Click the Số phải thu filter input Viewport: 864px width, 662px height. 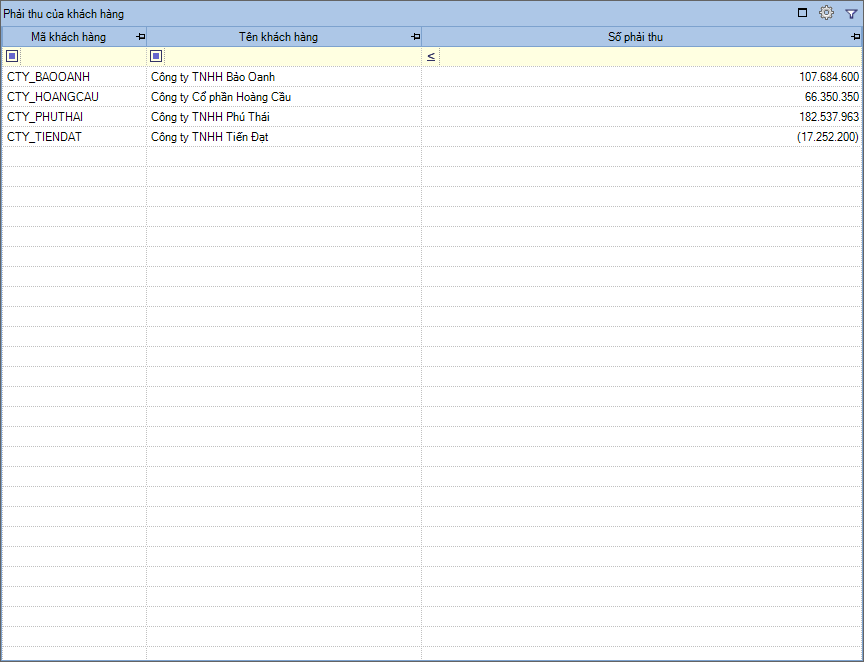pos(650,57)
